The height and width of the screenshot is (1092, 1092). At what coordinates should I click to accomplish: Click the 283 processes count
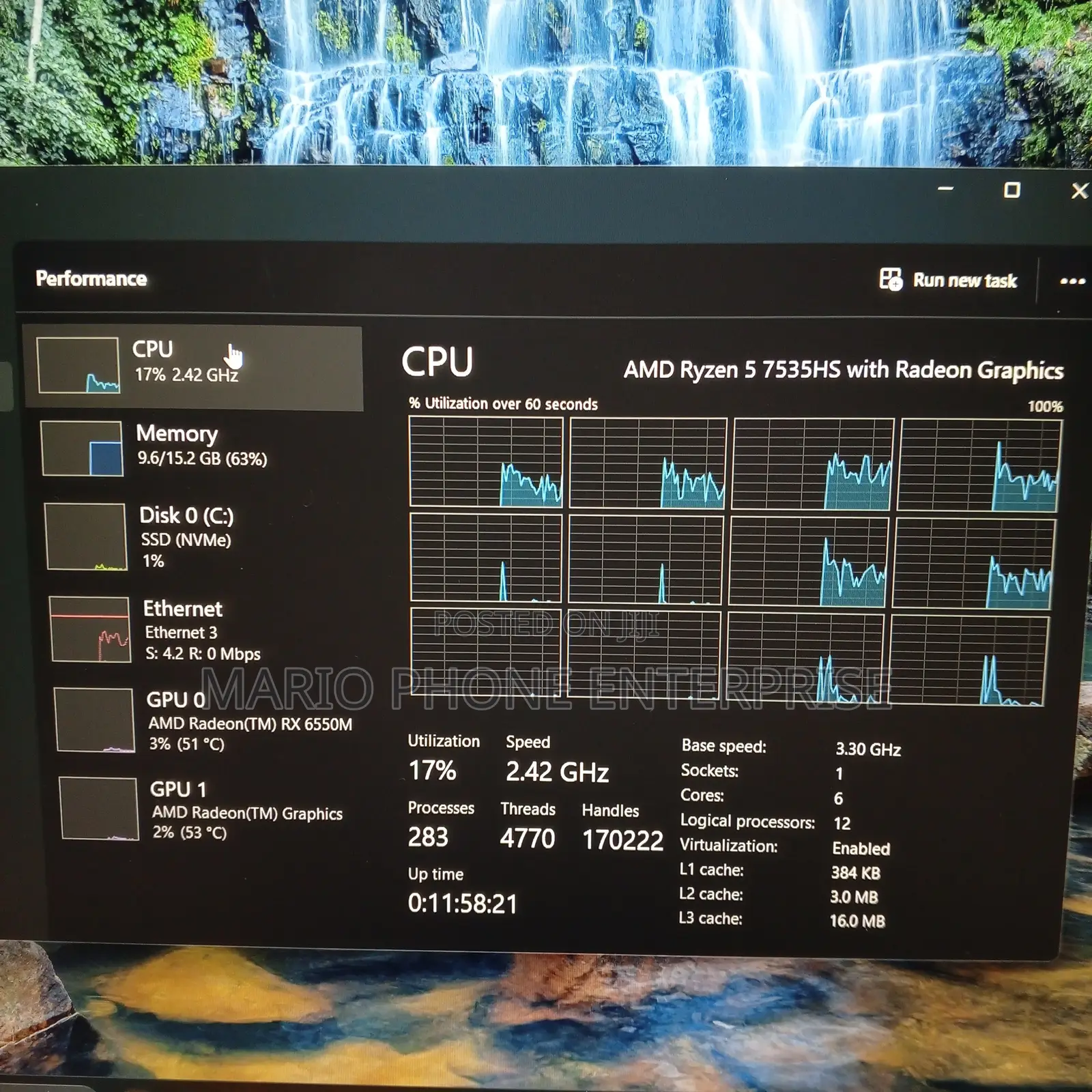click(x=428, y=837)
